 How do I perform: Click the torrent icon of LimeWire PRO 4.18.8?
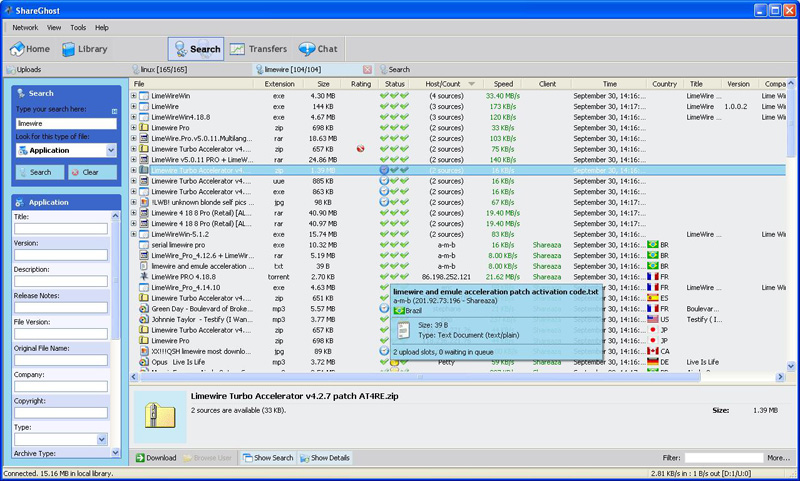(x=144, y=276)
